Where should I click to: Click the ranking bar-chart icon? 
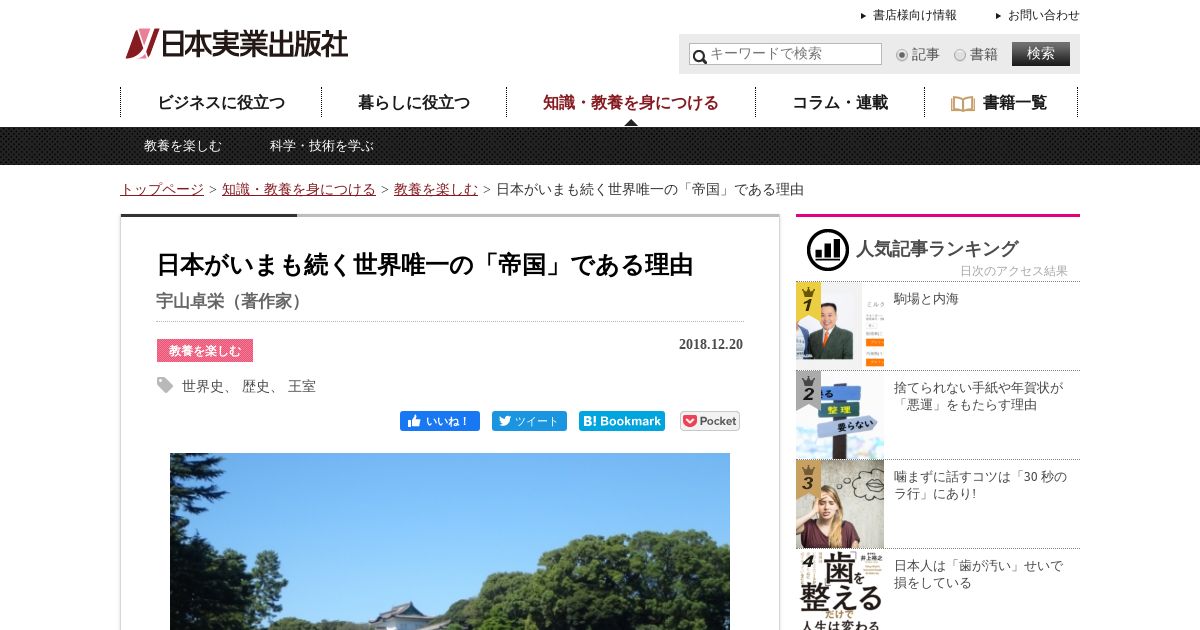coord(827,250)
